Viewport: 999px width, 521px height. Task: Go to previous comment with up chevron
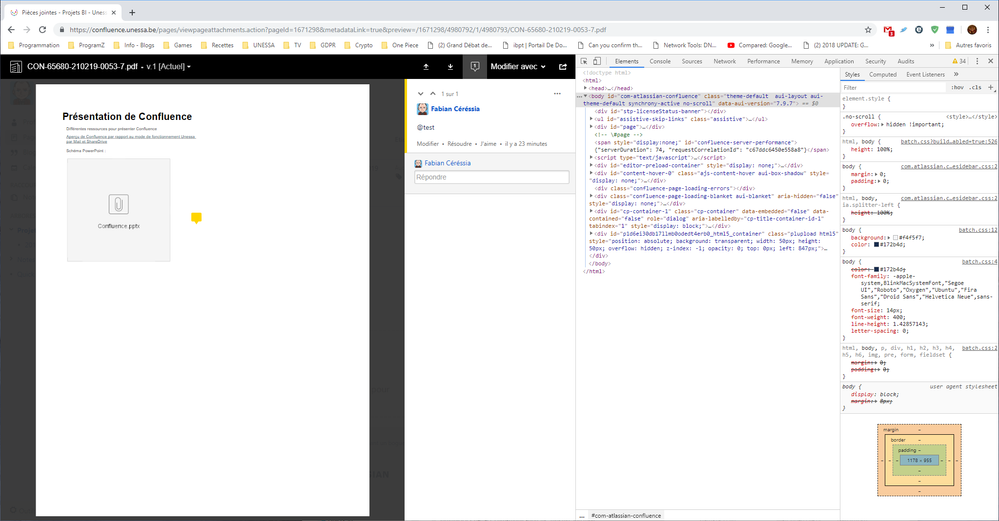pos(433,94)
